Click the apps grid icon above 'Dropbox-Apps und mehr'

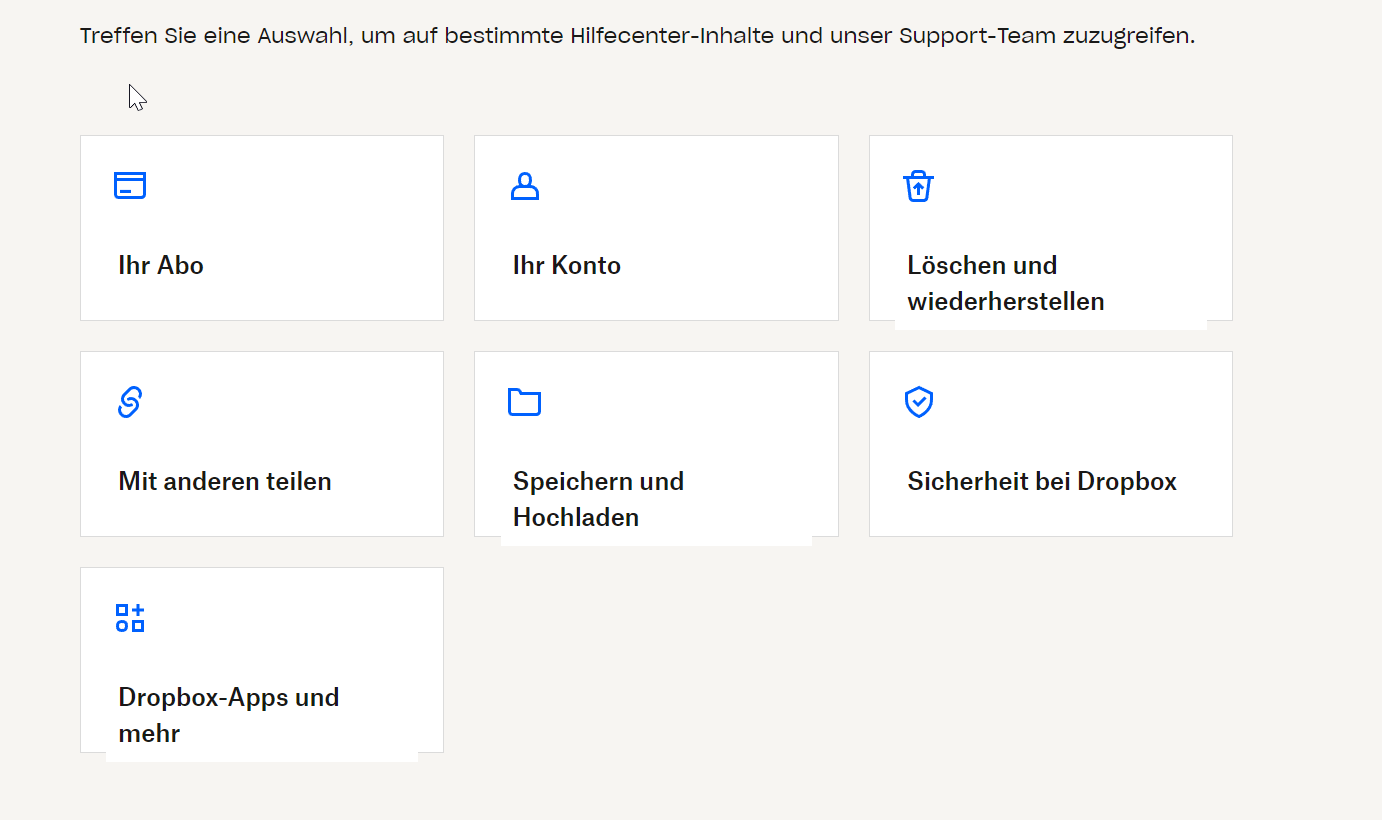[x=129, y=617]
